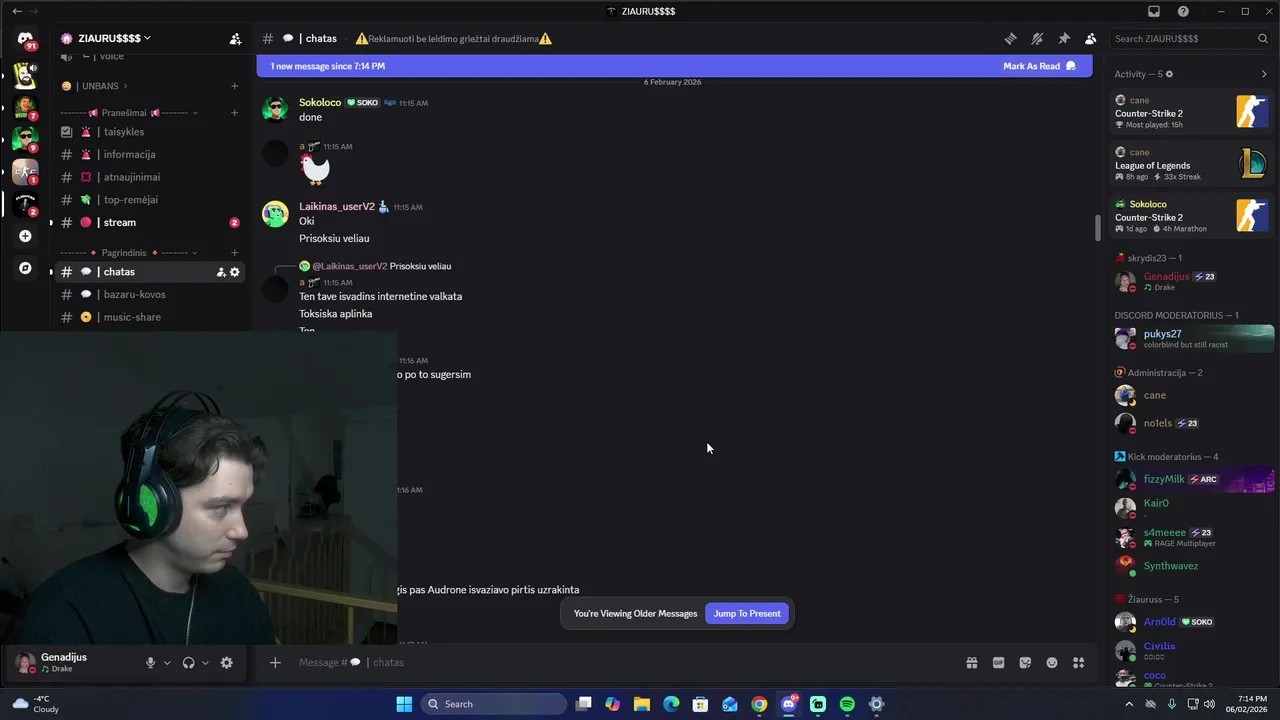This screenshot has width=1280, height=720.
Task: Open the taisykles channel
Action: click(x=150, y=132)
